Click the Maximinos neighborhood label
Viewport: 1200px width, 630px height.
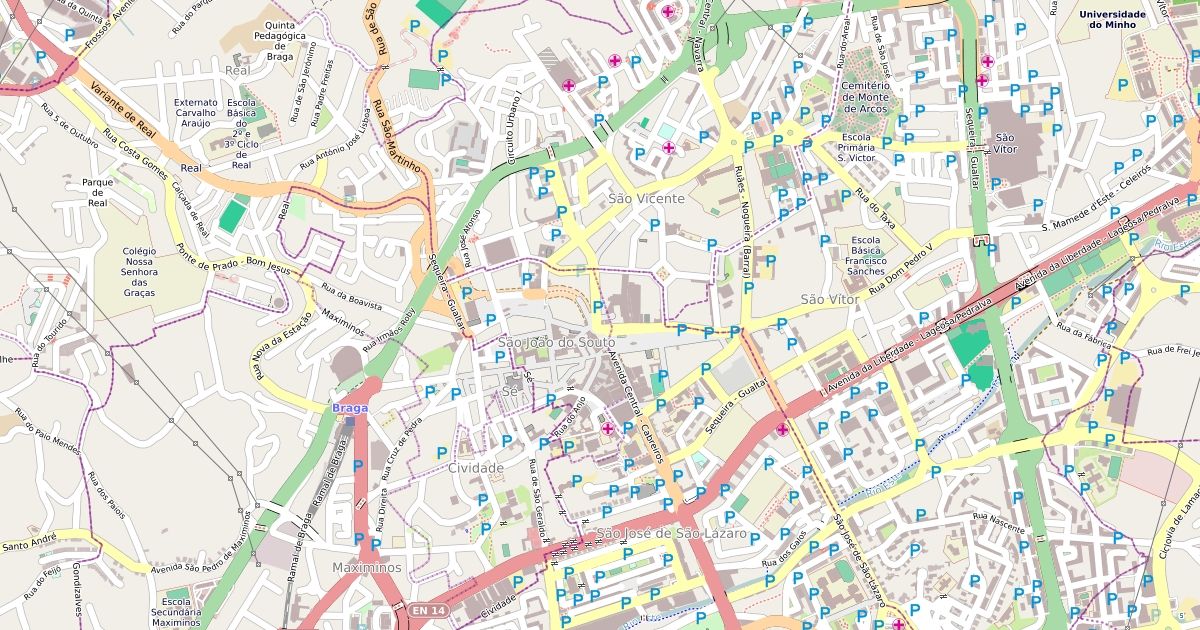(x=366, y=568)
